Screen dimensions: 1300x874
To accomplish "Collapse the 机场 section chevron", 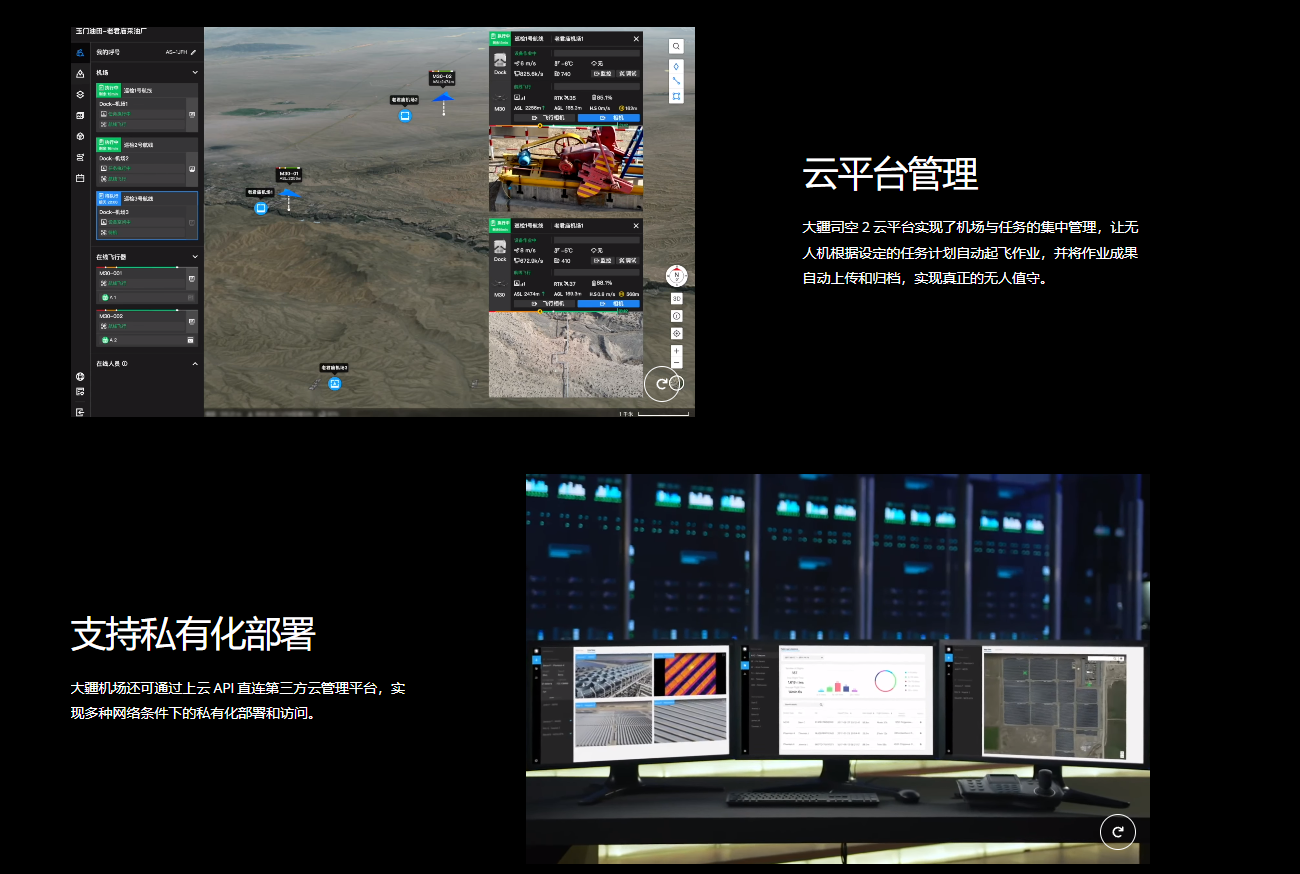I will point(195,73).
